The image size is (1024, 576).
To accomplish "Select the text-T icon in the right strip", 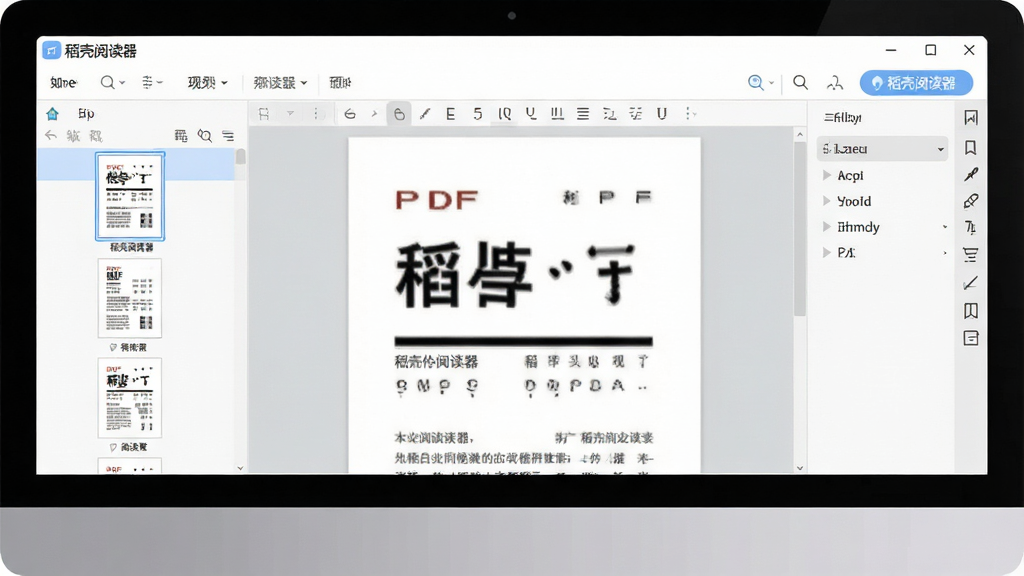I will pyautogui.click(x=971, y=227).
